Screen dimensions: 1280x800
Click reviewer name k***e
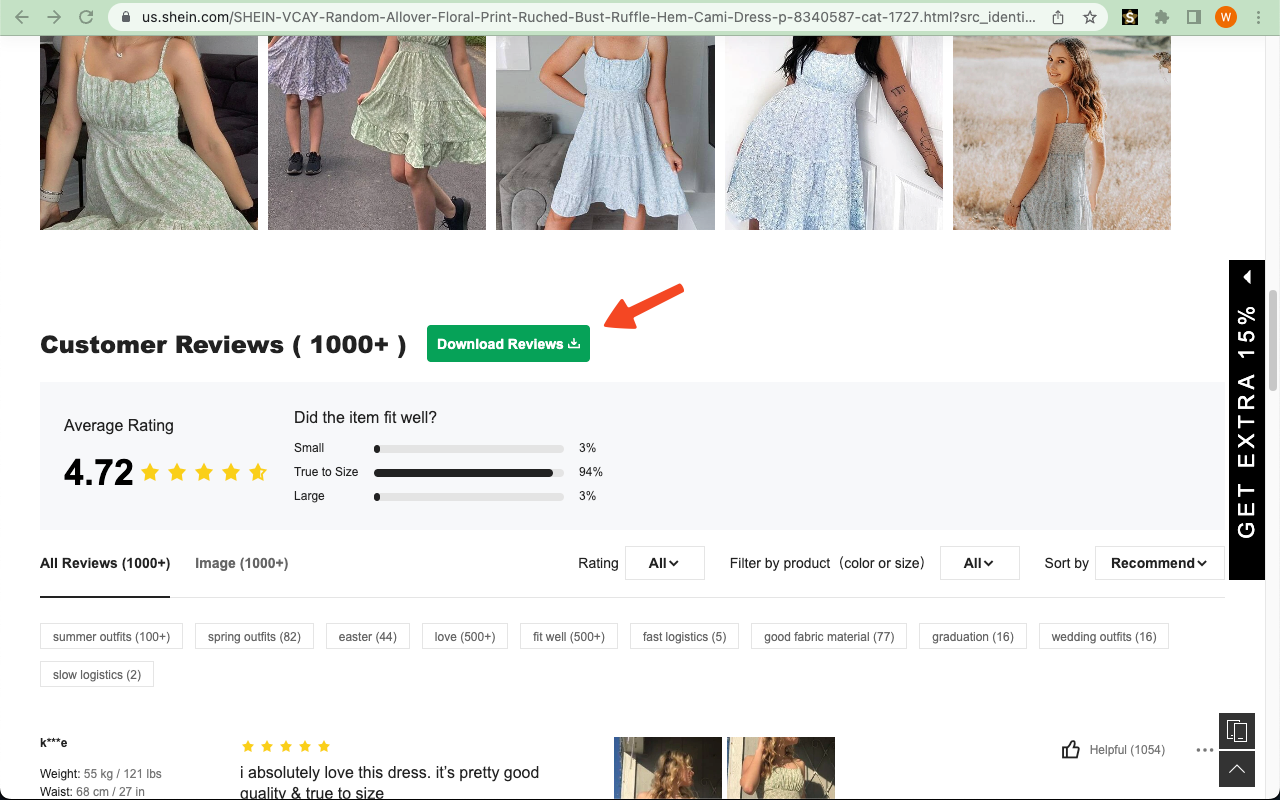[54, 743]
